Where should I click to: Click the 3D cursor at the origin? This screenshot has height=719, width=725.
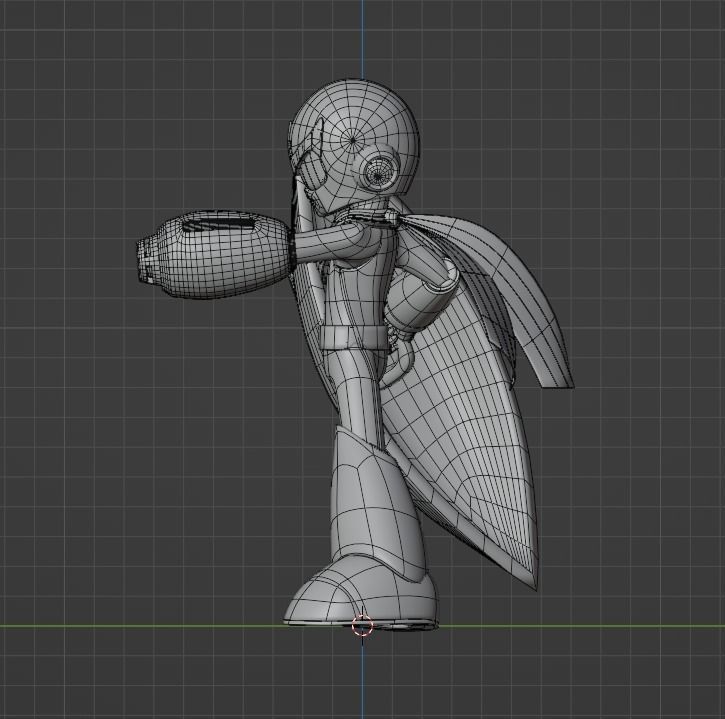tap(362, 626)
